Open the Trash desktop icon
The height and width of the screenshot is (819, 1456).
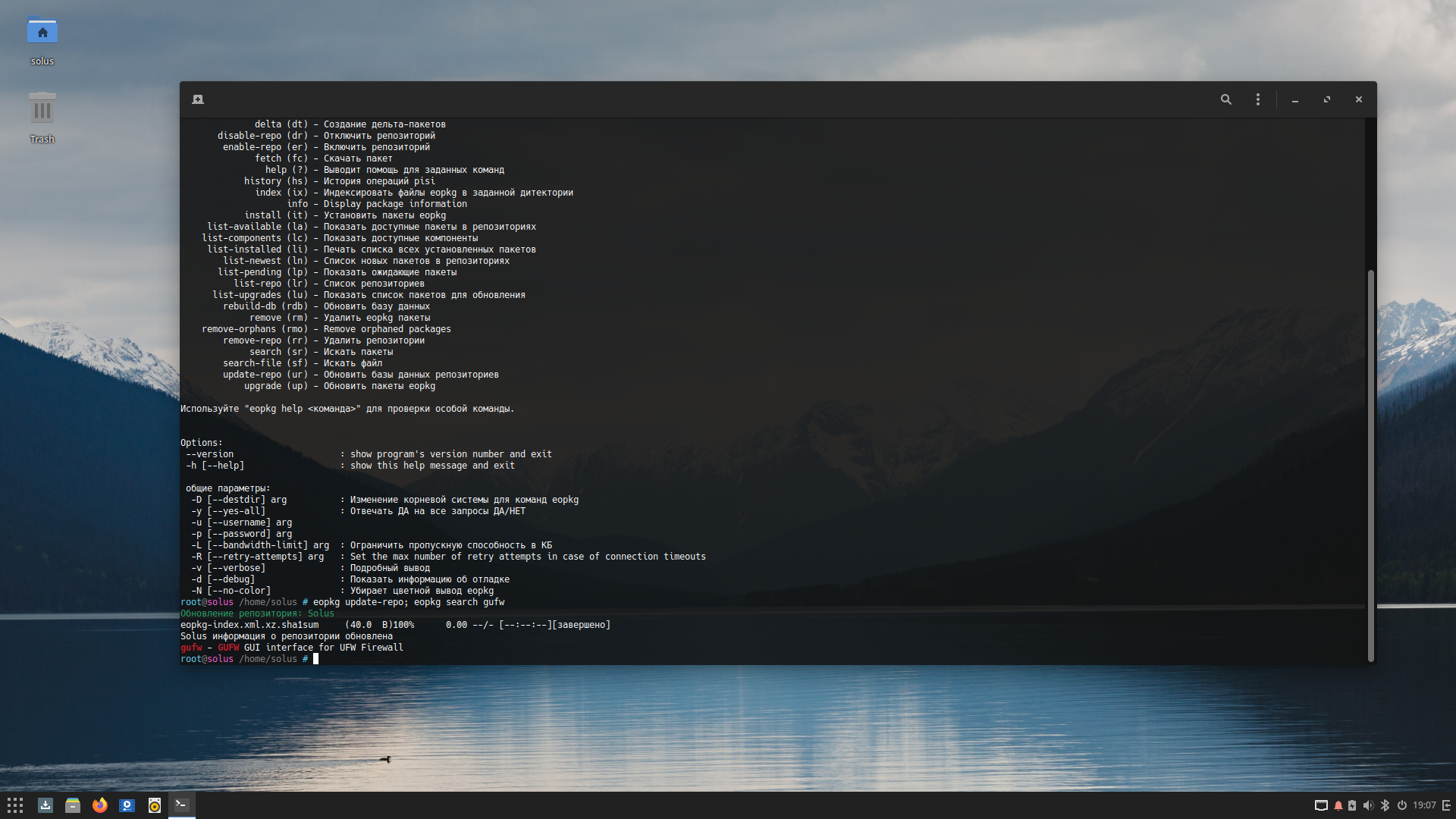42,110
